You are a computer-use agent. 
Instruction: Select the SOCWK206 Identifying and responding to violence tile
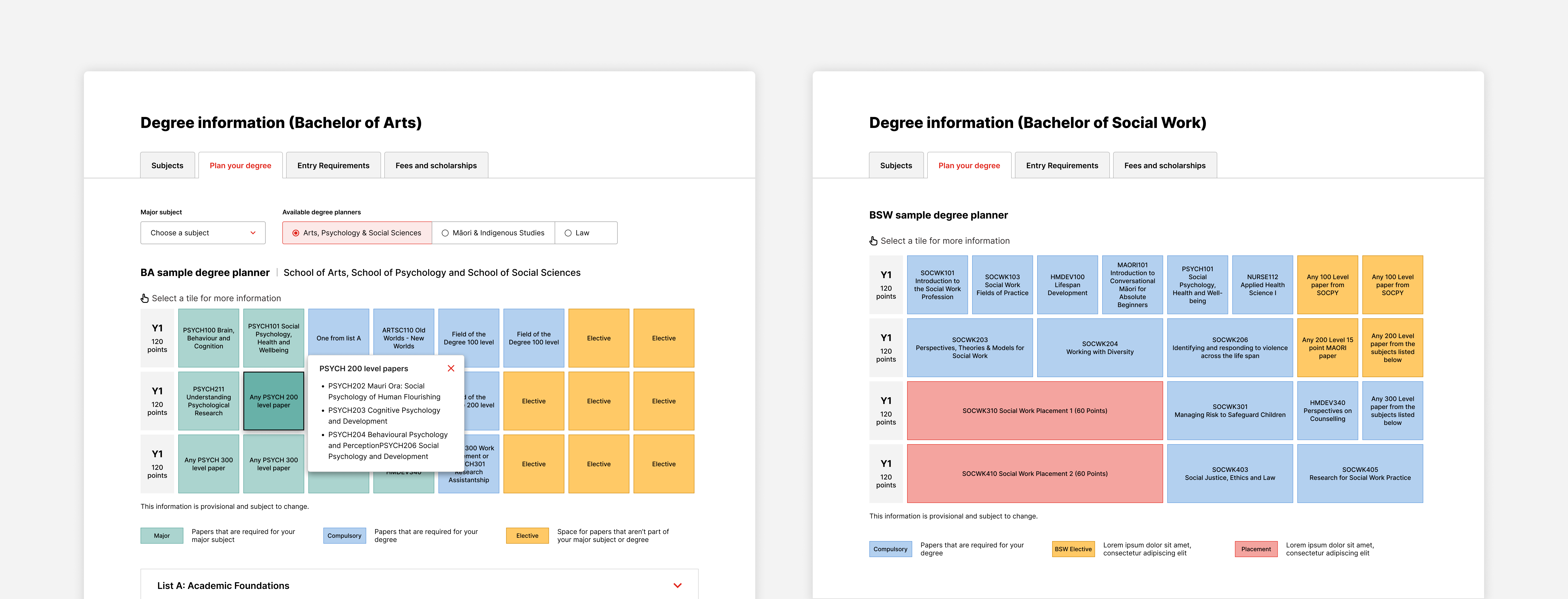click(x=1230, y=348)
